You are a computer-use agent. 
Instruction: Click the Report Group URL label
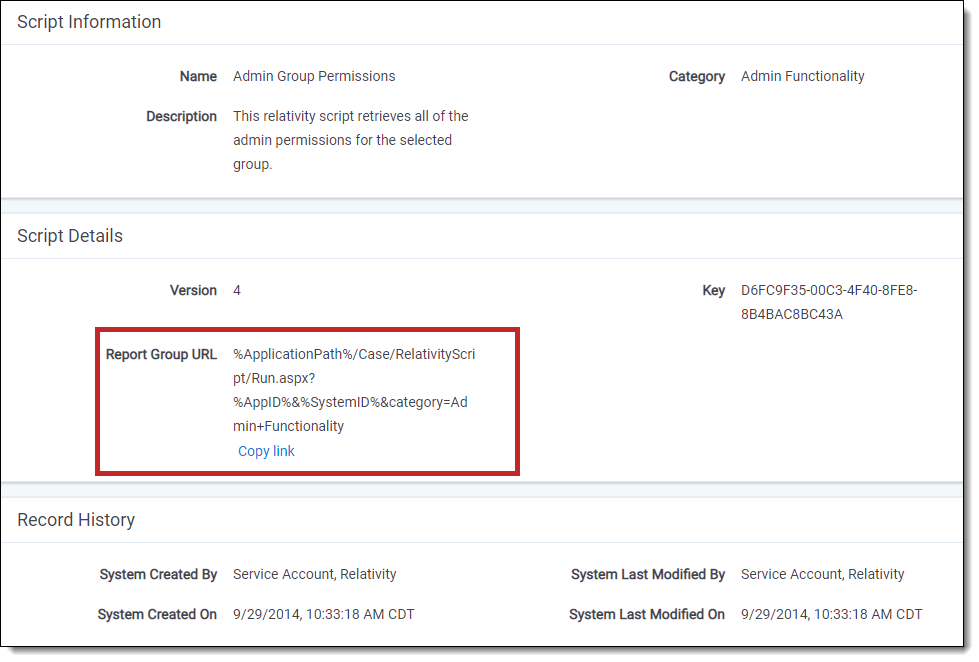(161, 355)
